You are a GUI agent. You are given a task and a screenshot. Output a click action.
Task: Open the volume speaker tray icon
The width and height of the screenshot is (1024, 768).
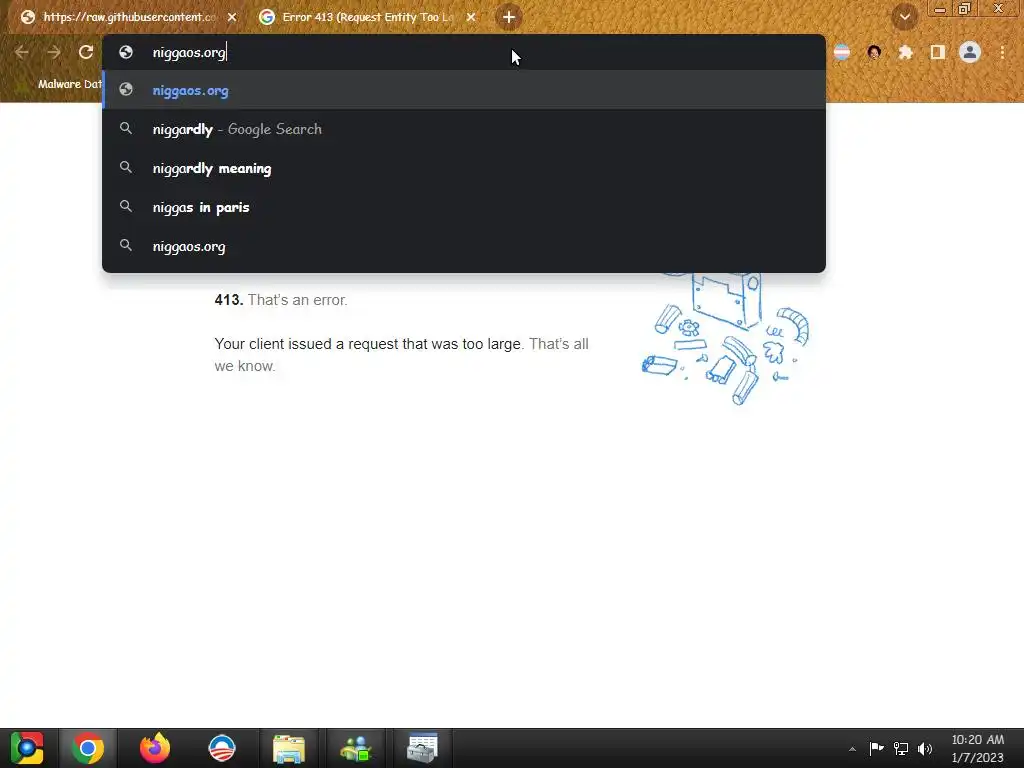925,748
